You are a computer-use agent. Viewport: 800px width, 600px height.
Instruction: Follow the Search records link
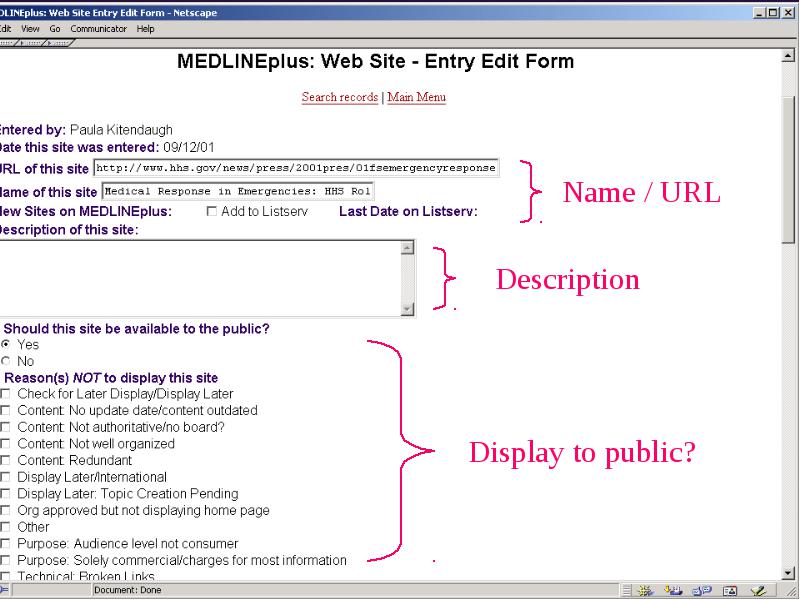[339, 97]
